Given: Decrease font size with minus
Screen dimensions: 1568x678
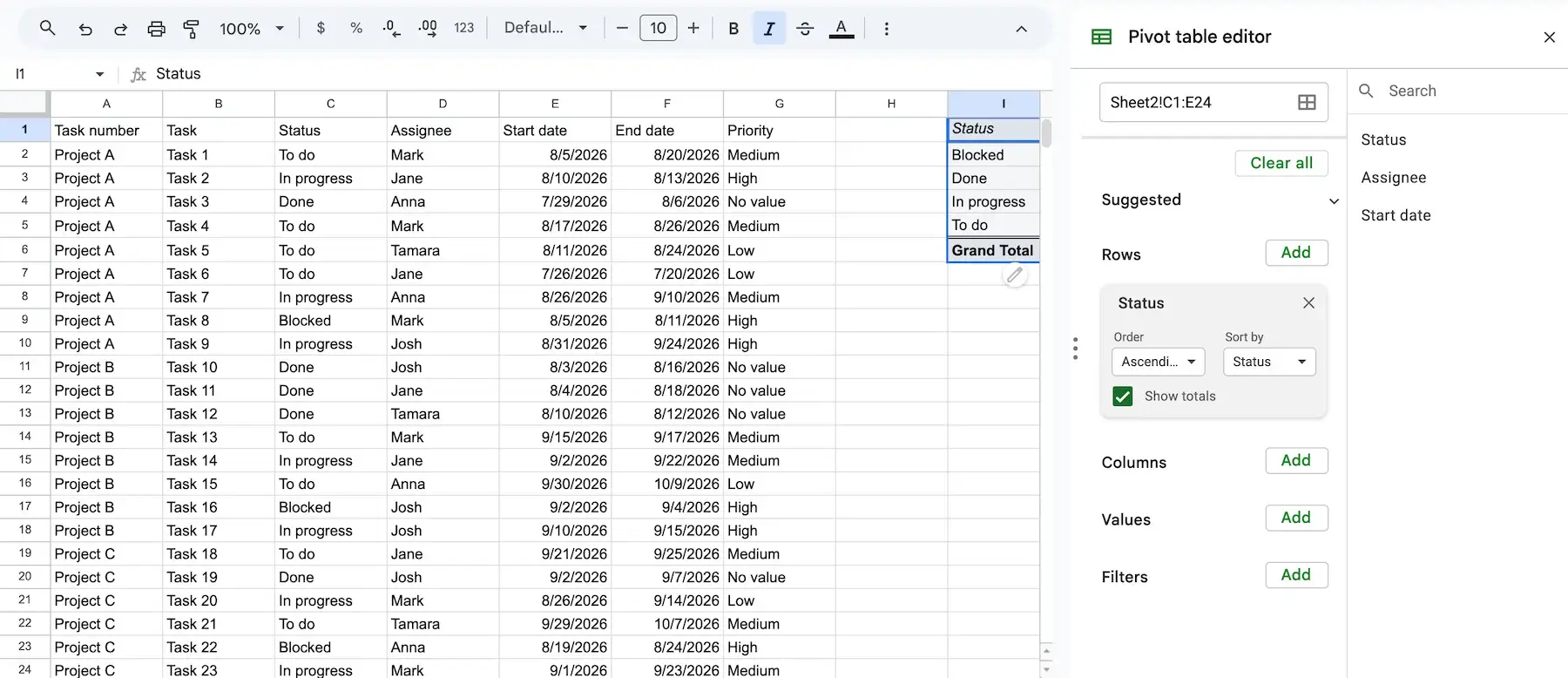Looking at the screenshot, I should (x=622, y=28).
